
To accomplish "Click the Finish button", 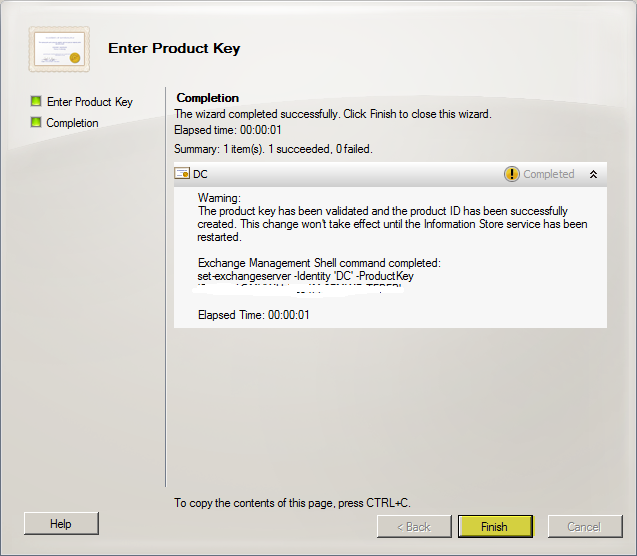I will coord(495,527).
